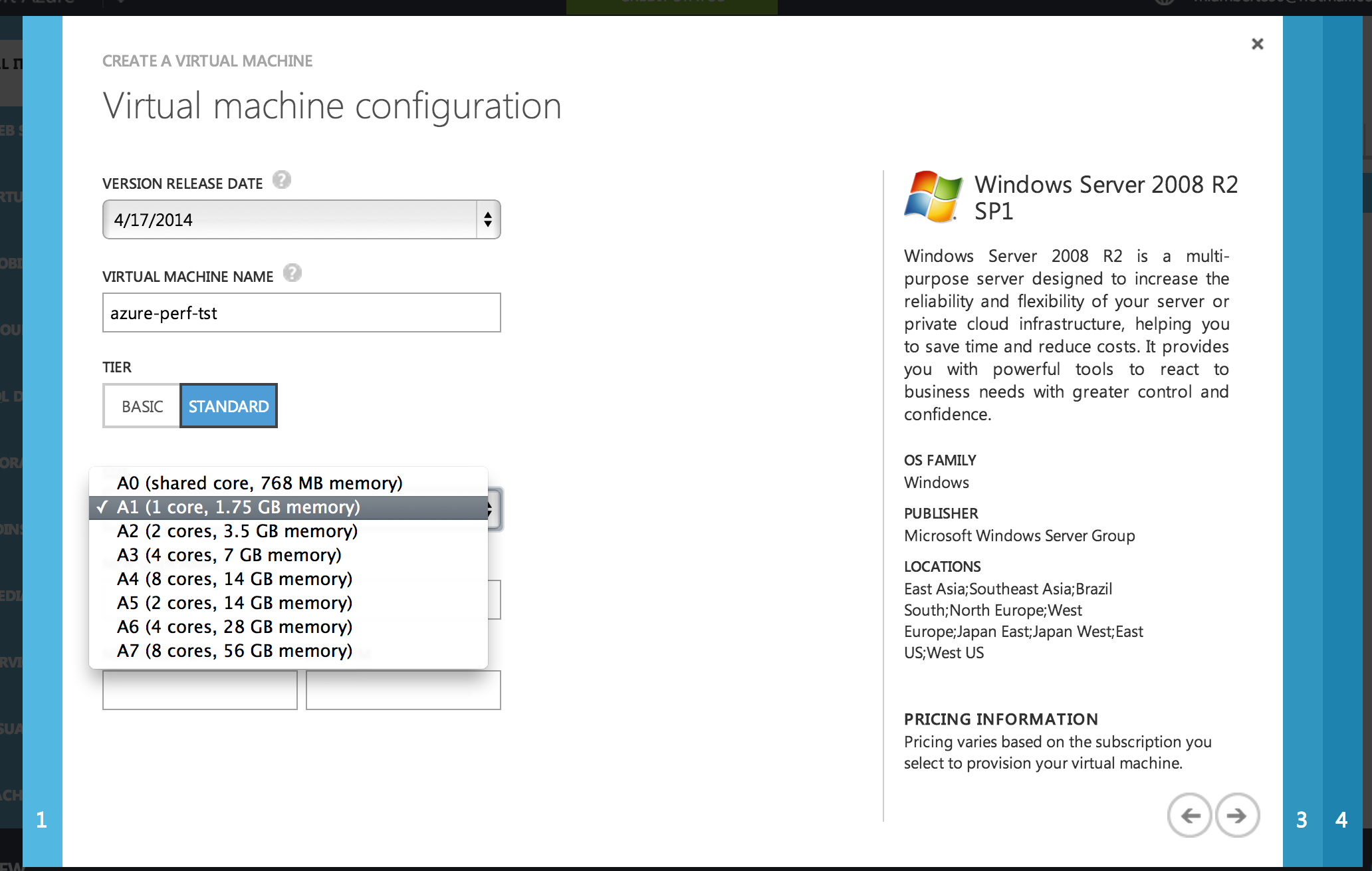Pick A4 8 cores 14 GB size
The height and width of the screenshot is (871, 1372).
(235, 579)
